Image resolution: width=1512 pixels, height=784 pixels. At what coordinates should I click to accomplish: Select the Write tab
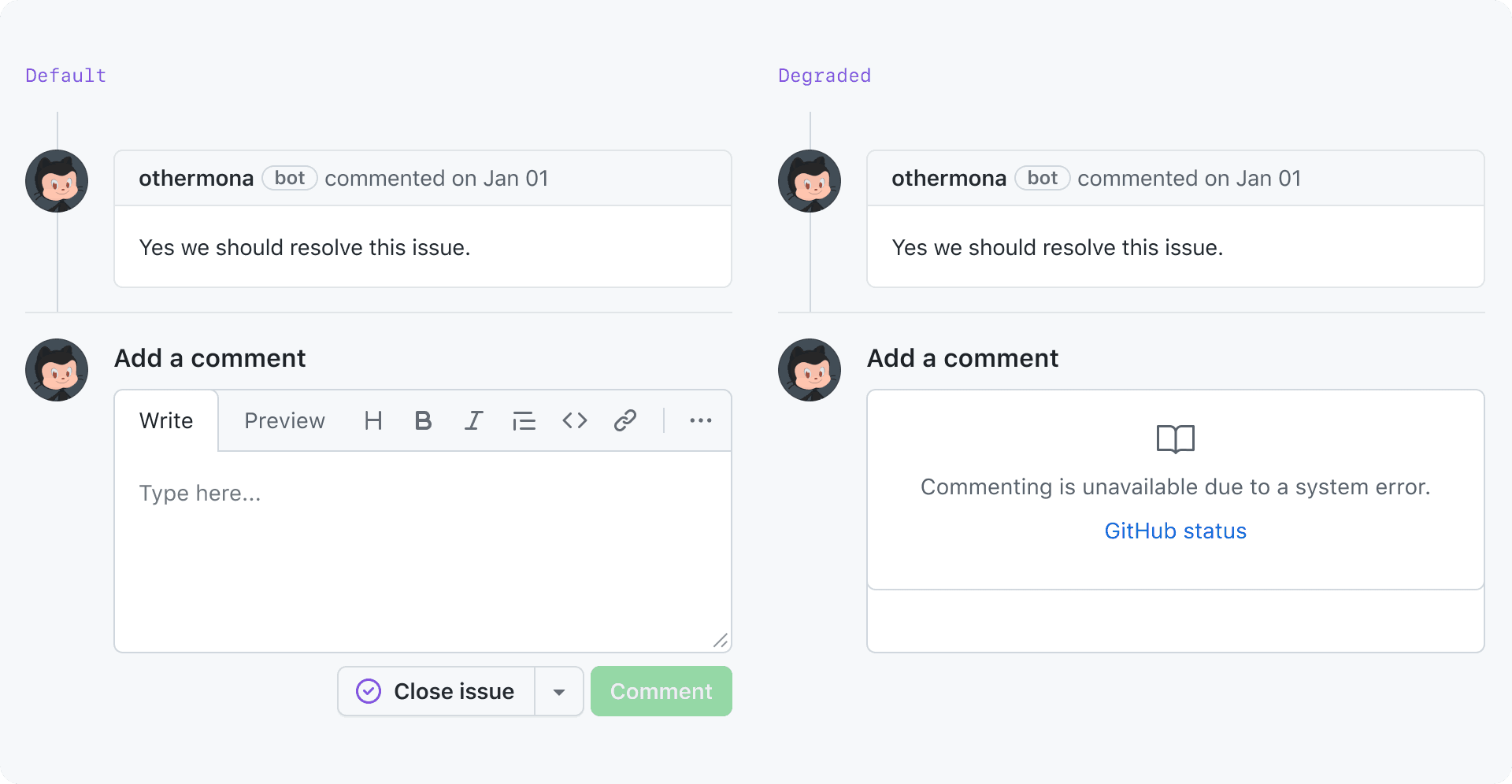pyautogui.click(x=165, y=420)
